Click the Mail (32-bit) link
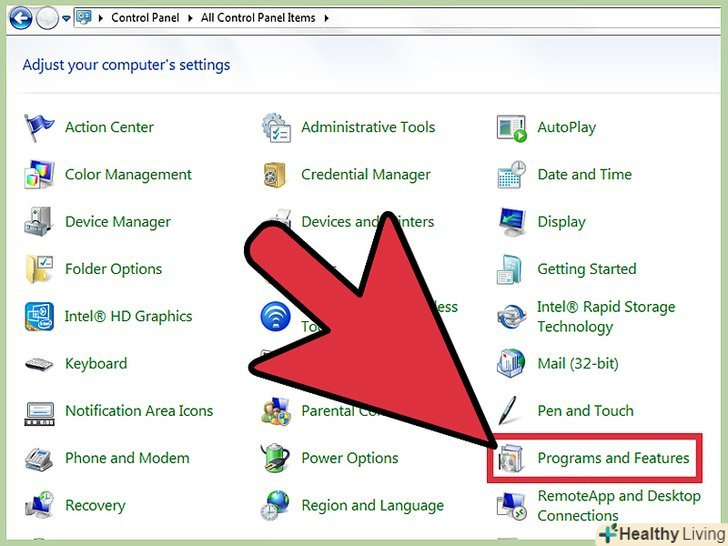728x546 pixels. click(x=578, y=364)
